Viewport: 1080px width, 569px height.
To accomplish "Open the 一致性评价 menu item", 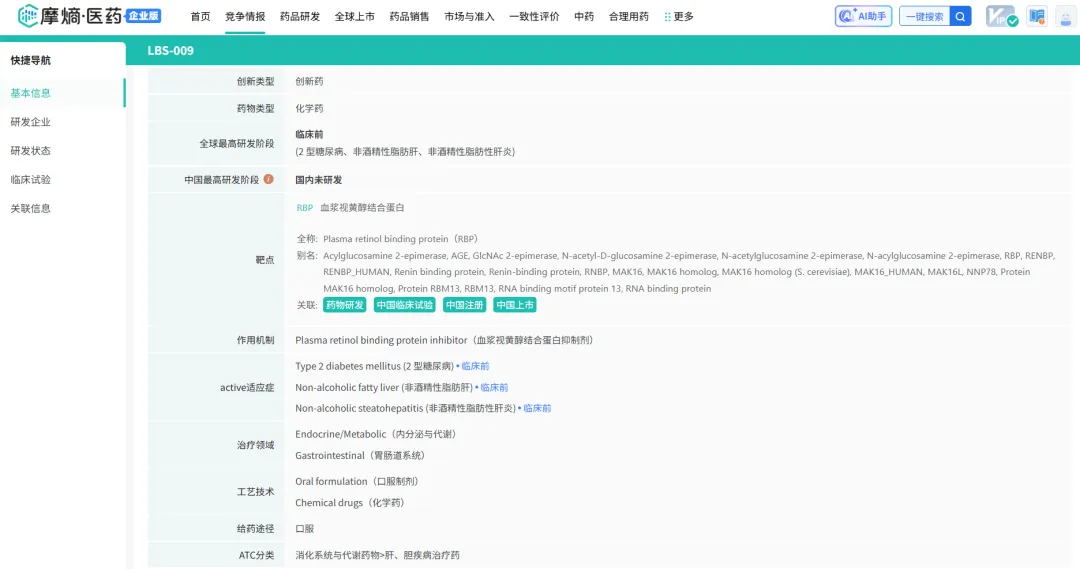I will (x=534, y=17).
